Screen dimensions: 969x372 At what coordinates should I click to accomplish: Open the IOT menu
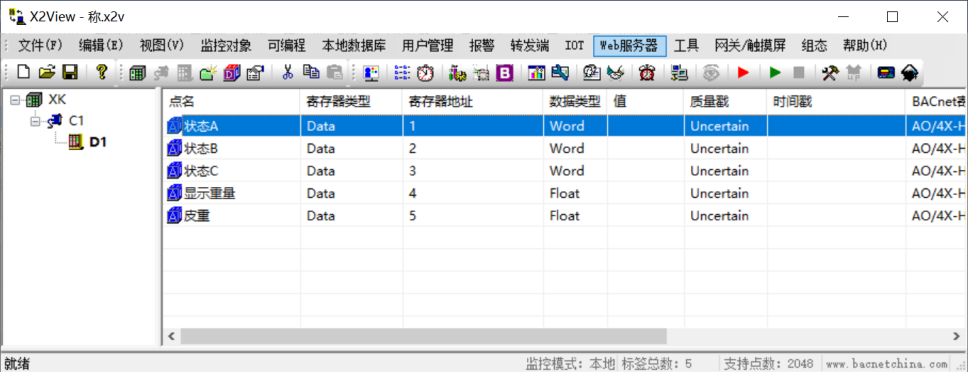point(575,45)
